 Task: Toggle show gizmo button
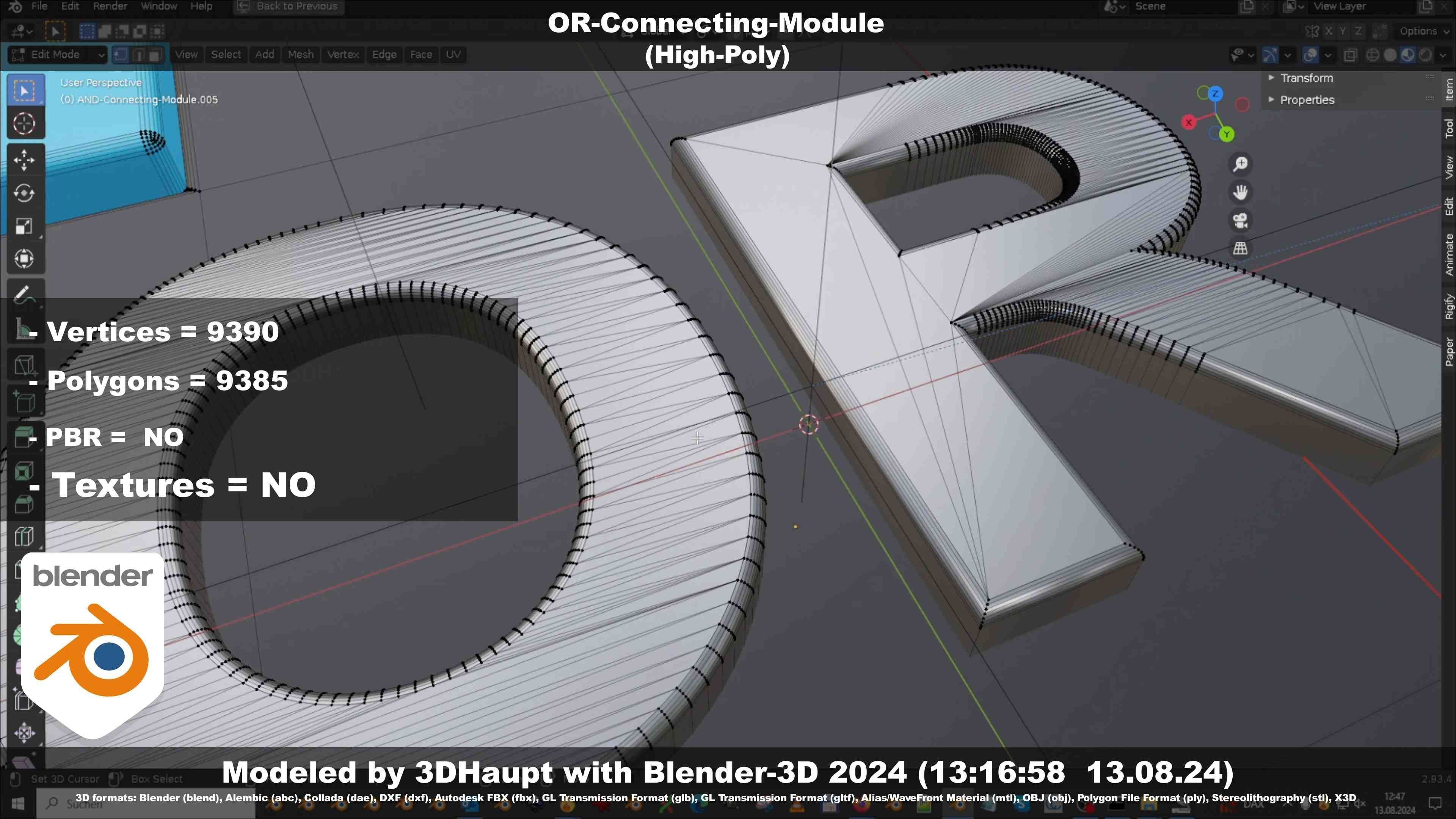(1270, 55)
